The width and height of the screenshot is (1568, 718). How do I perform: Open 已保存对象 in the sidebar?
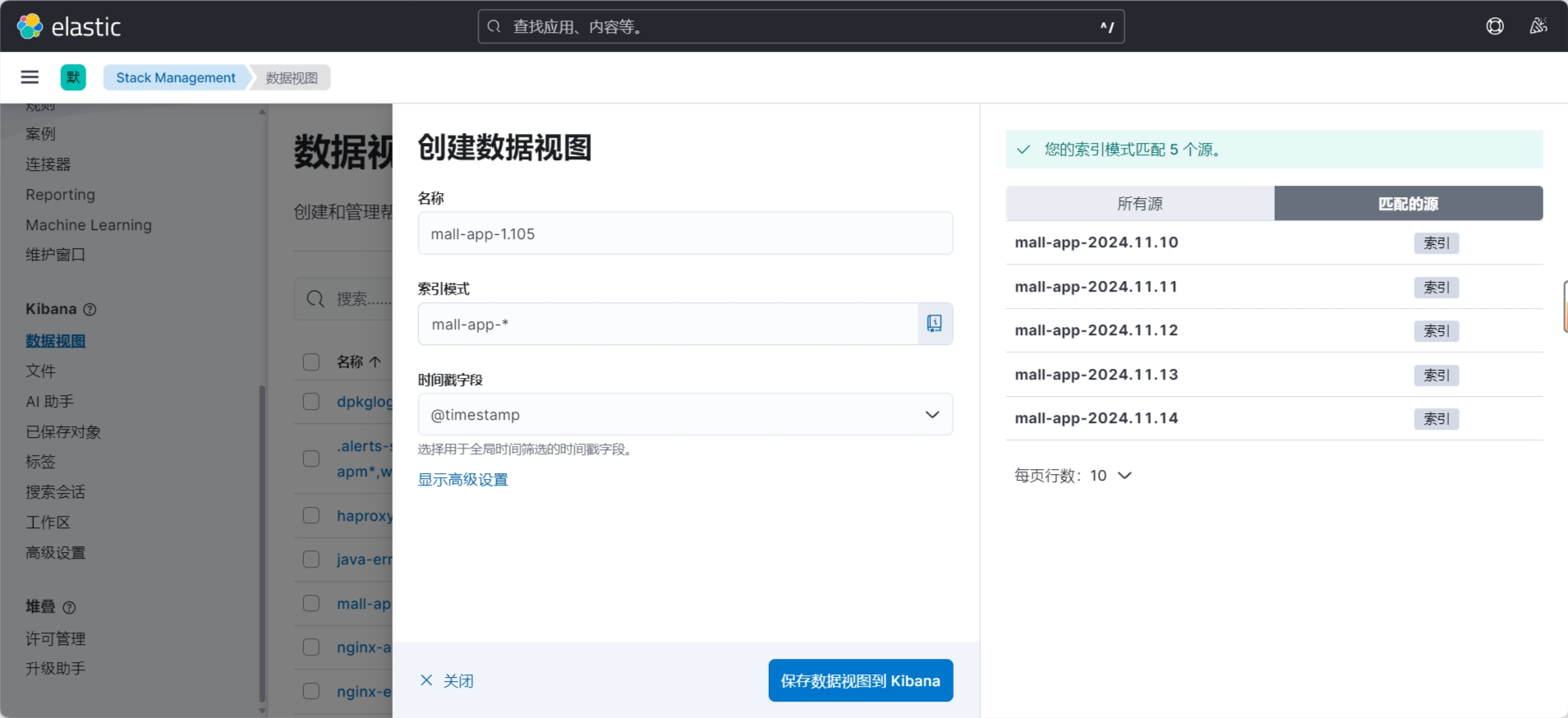coord(63,432)
